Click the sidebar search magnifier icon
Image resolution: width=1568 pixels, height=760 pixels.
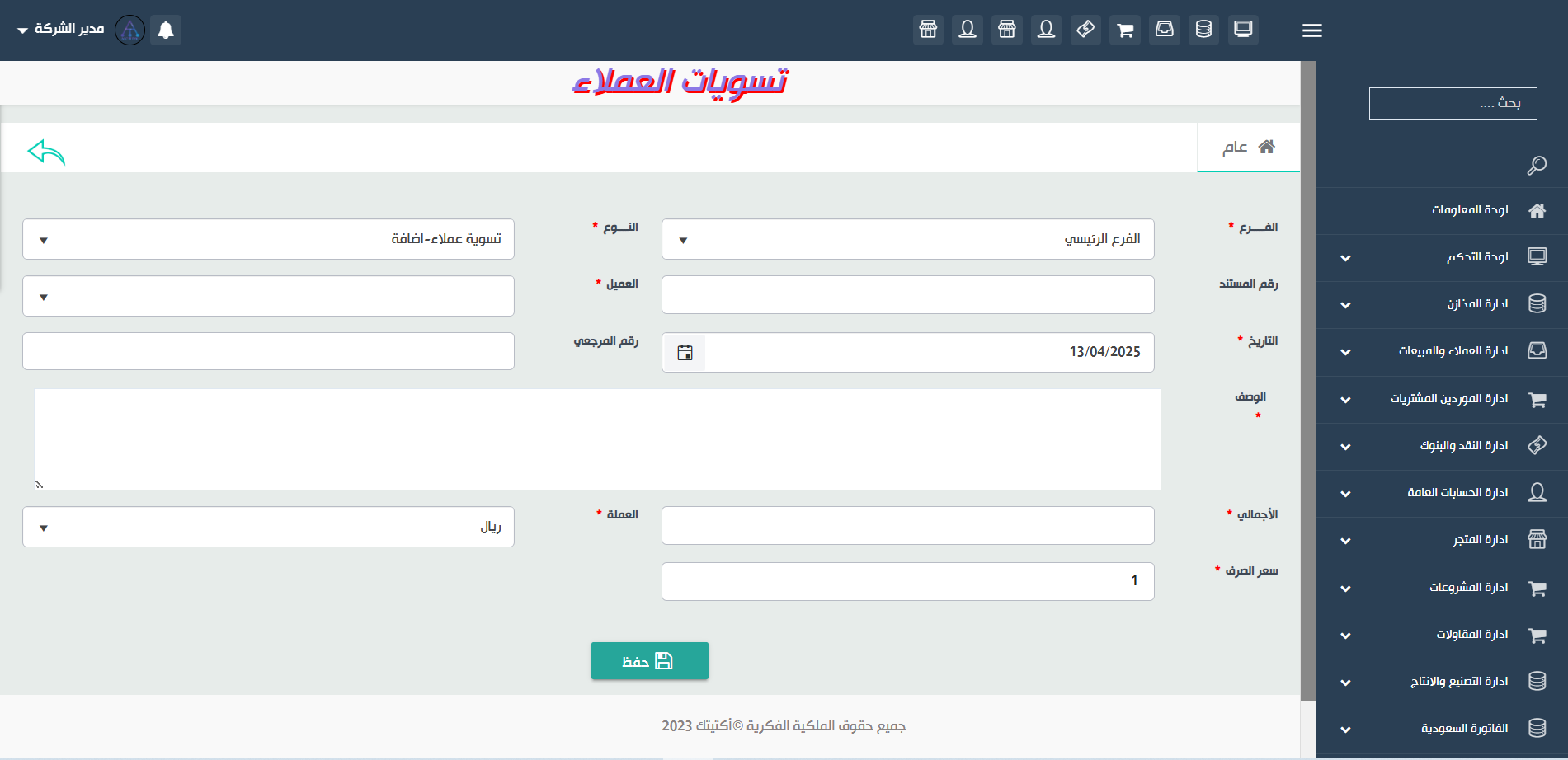(1537, 165)
